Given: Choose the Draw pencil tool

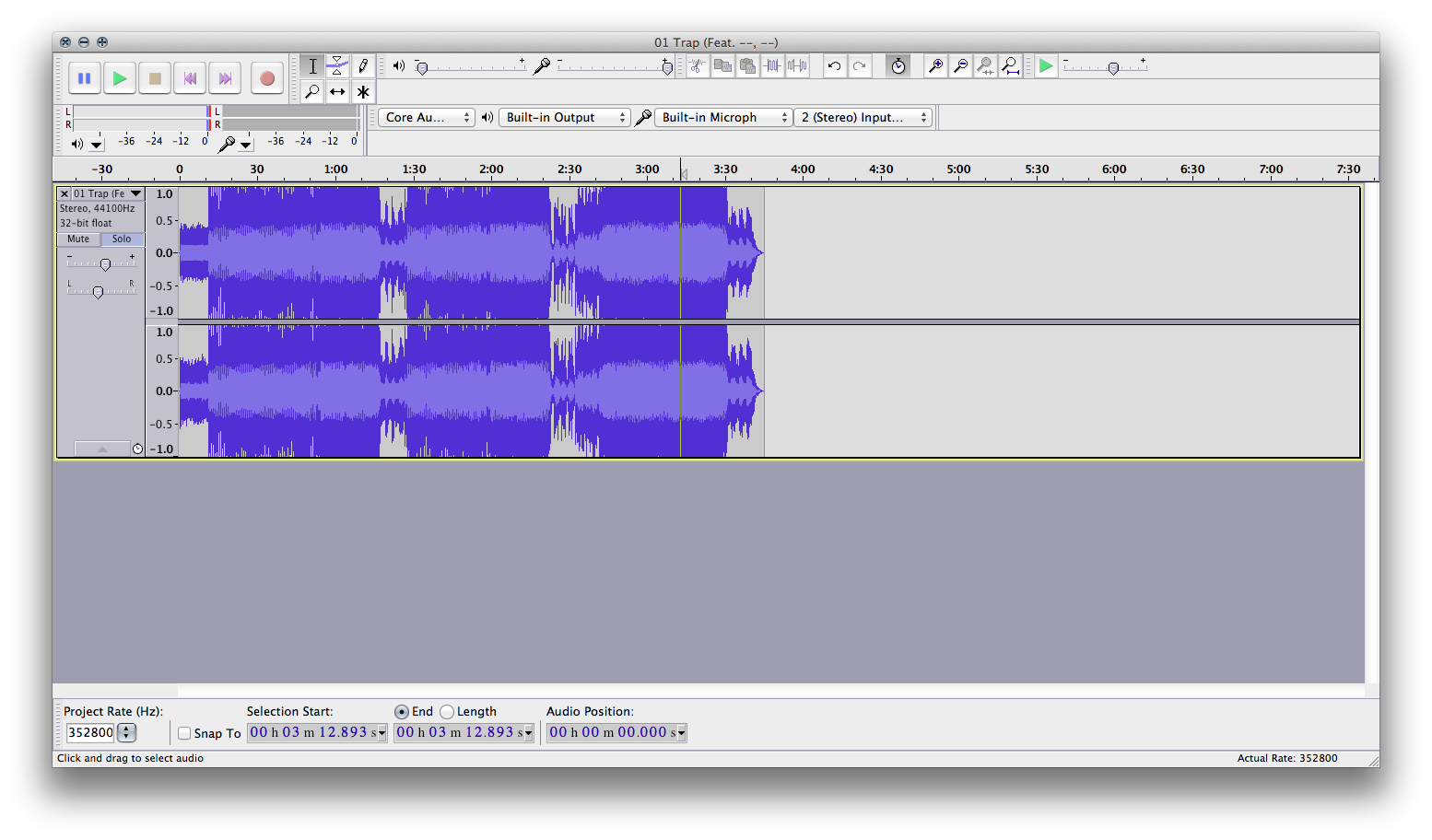Looking at the screenshot, I should [x=363, y=66].
